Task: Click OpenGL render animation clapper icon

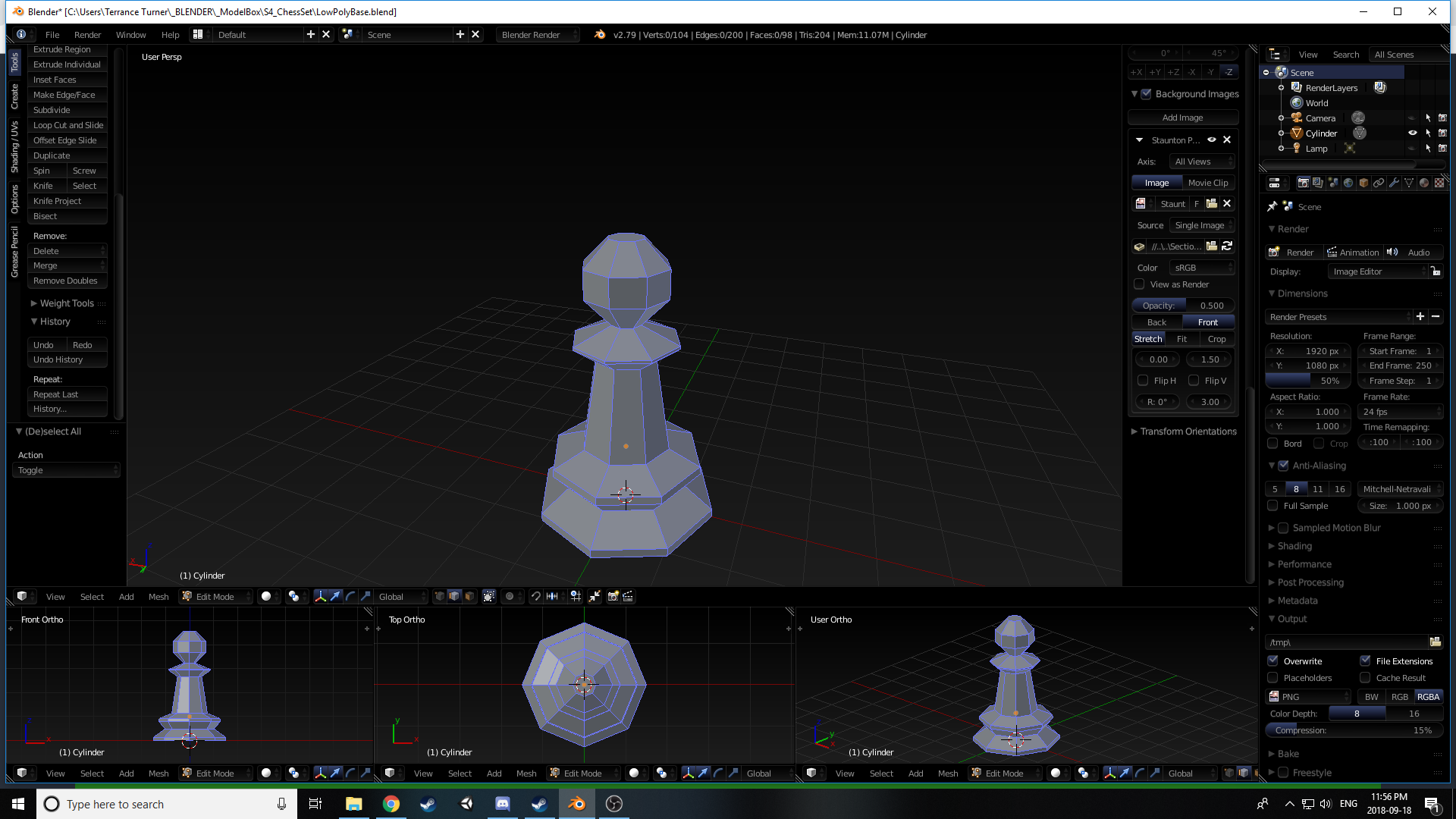Action: tap(628, 597)
